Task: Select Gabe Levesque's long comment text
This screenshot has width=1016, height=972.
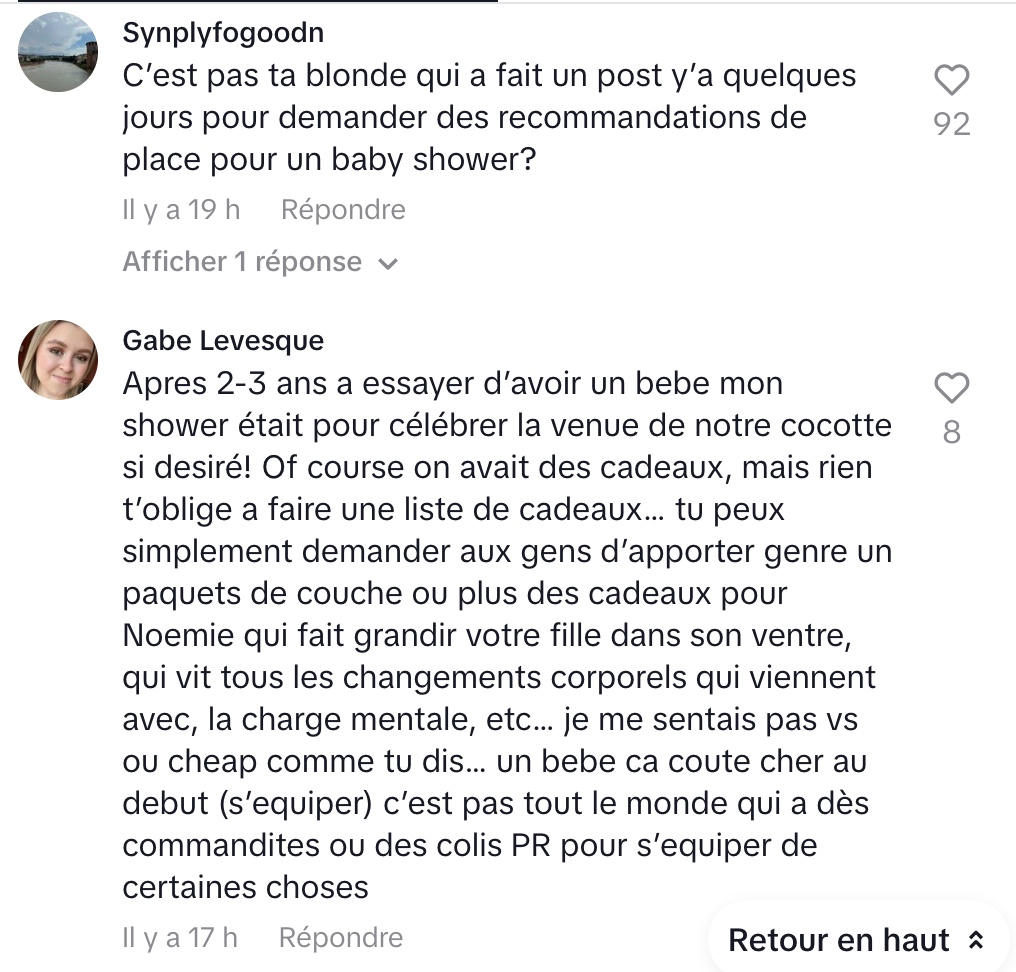Action: [500, 635]
